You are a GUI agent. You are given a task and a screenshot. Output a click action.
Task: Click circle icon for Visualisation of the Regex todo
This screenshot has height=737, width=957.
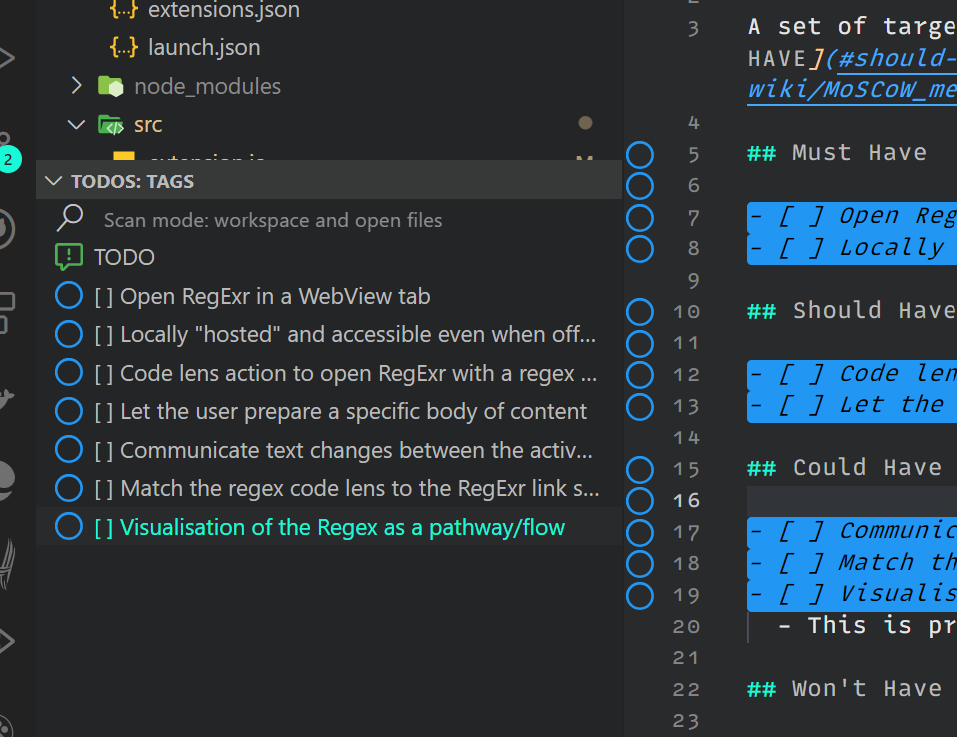pos(69,527)
